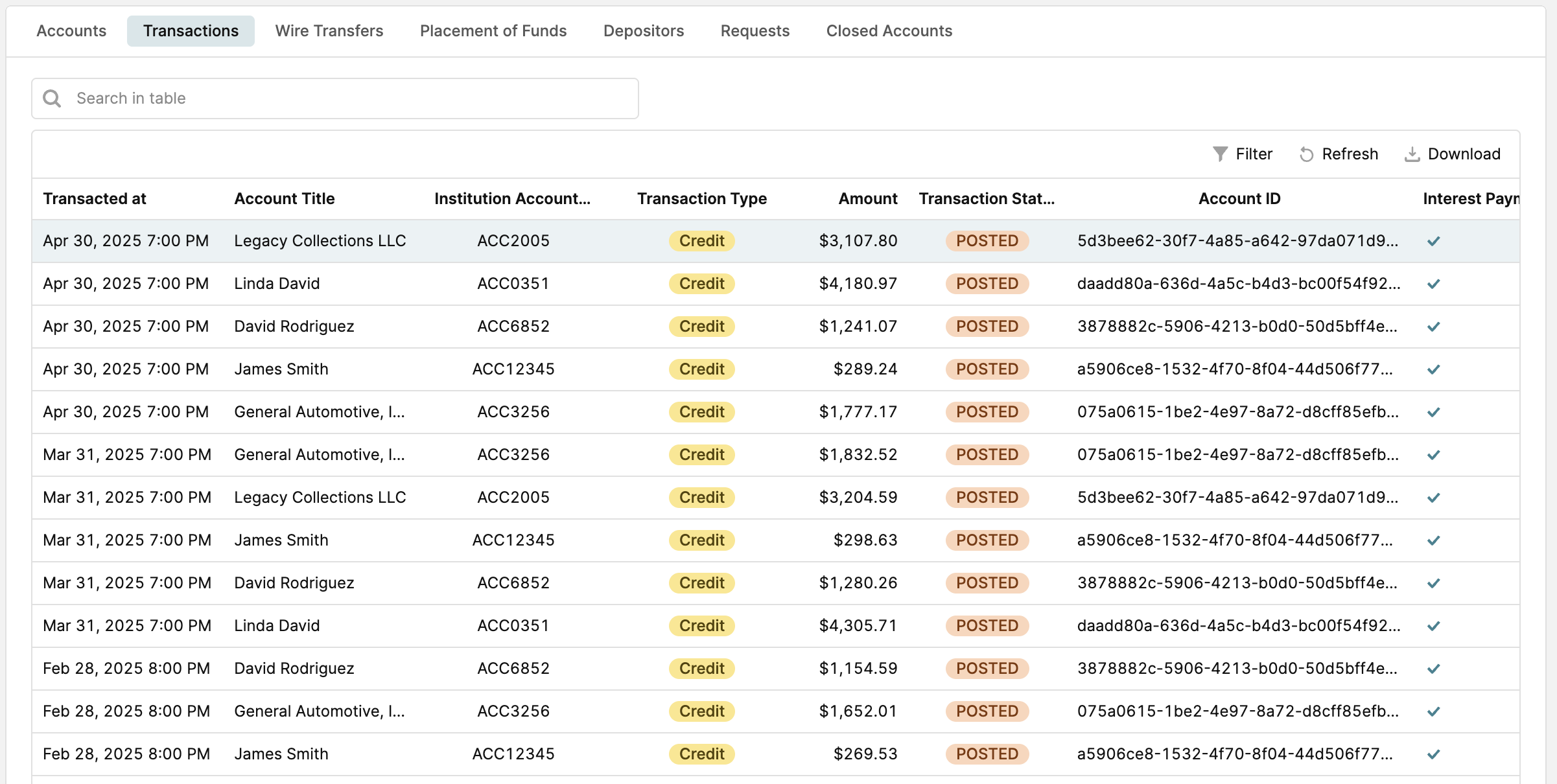Image resolution: width=1557 pixels, height=784 pixels.
Task: Click the Transaction Type column header
Action: (702, 199)
